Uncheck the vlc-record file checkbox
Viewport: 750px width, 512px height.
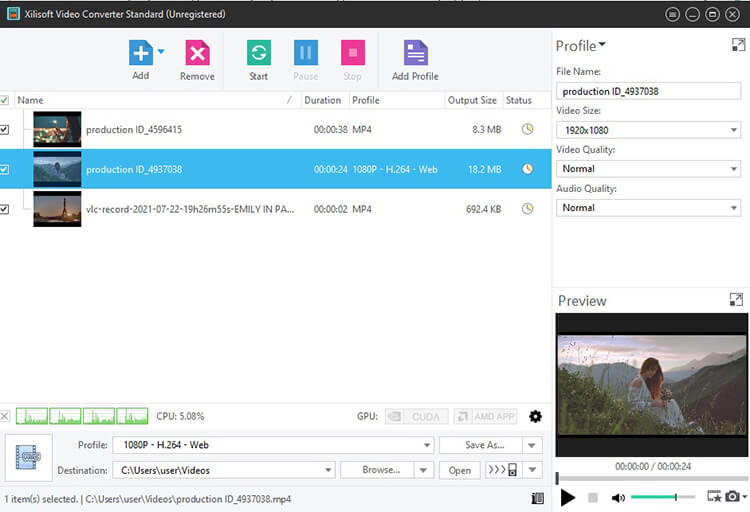4,209
